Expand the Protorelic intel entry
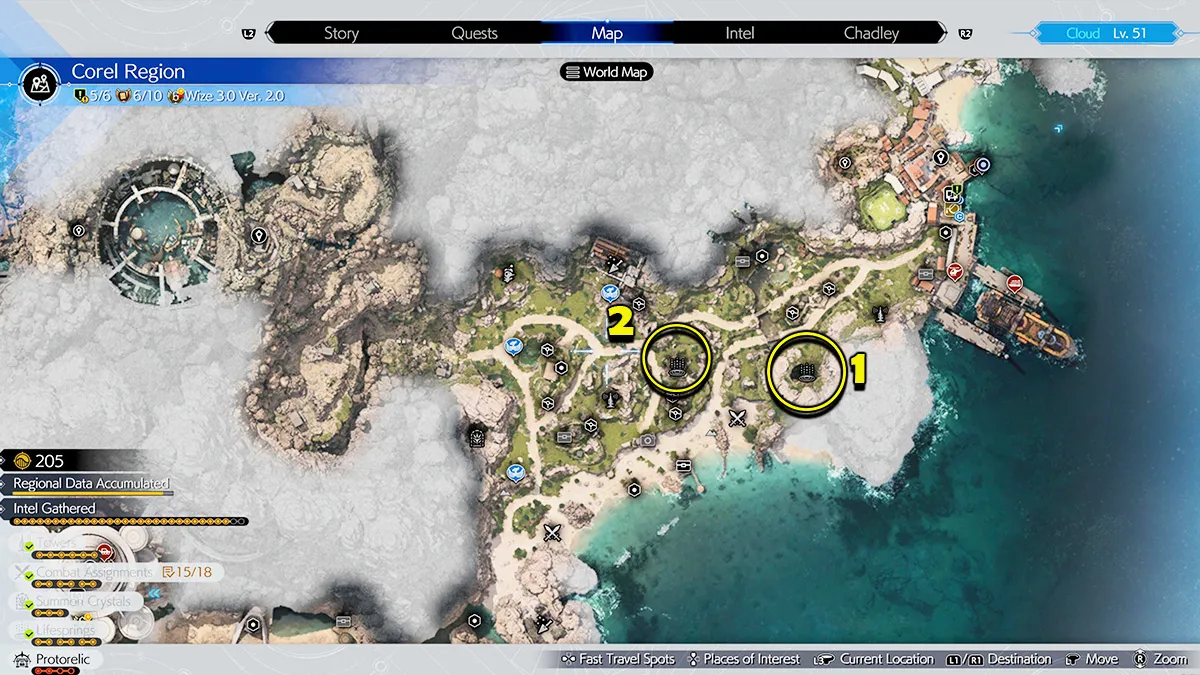The image size is (1200, 675). [x=60, y=660]
